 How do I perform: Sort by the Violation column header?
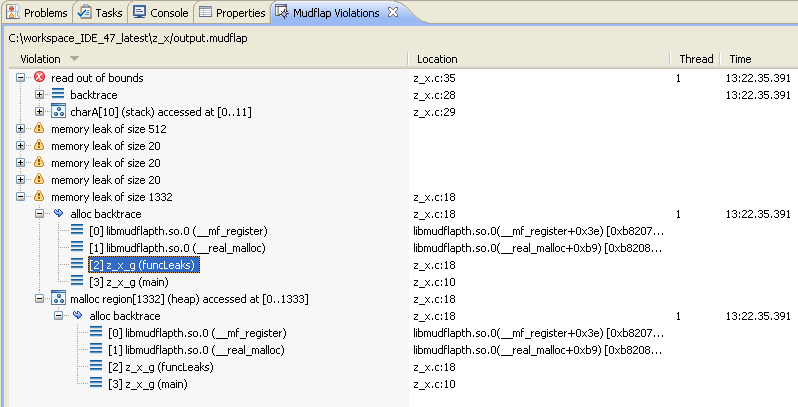coord(40,59)
